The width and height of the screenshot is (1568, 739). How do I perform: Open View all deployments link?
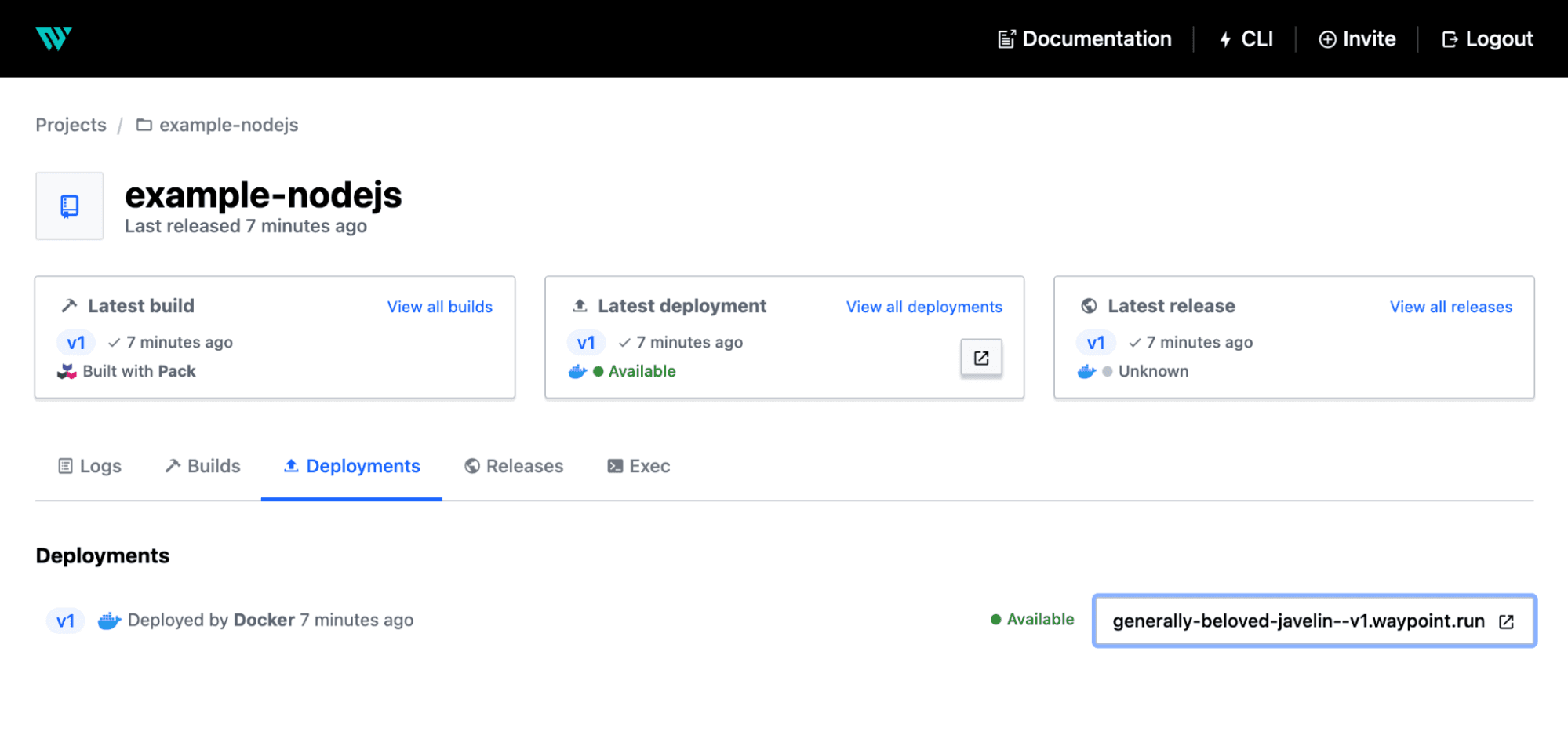pos(923,307)
